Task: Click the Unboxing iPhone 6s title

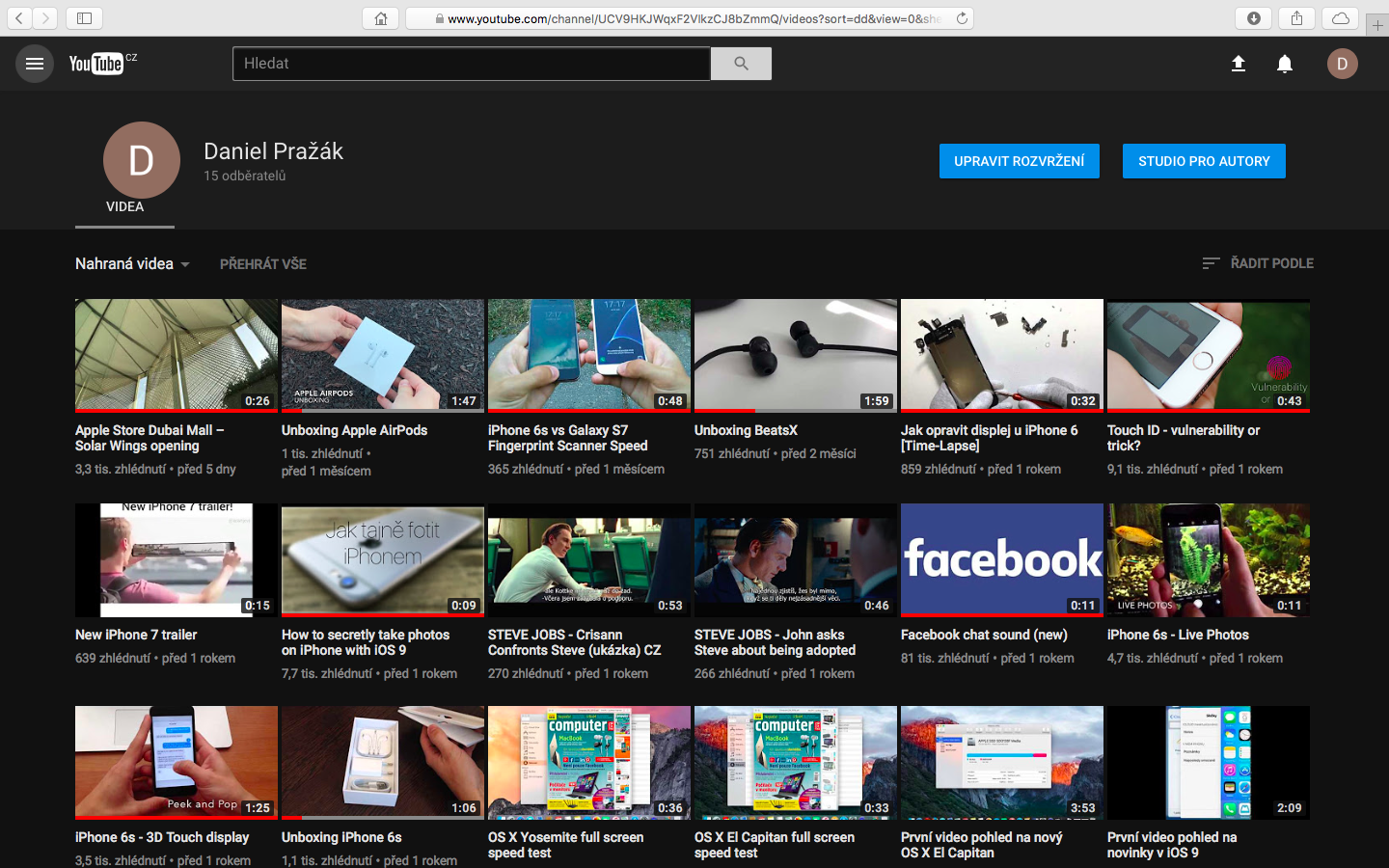Action: tap(341, 837)
